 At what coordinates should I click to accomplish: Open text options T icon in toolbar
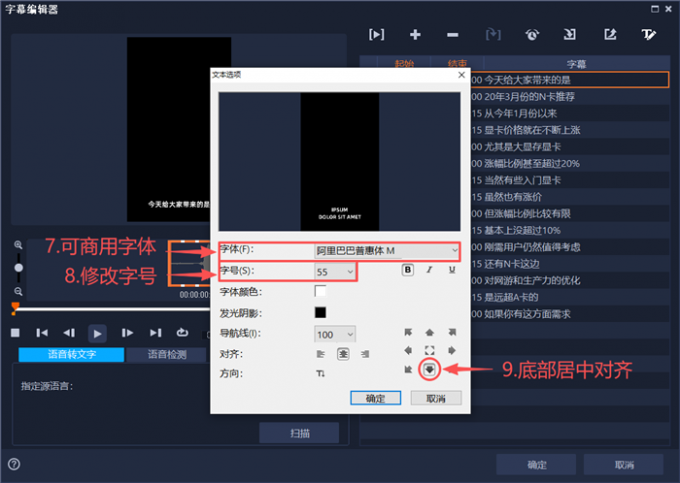[648, 34]
